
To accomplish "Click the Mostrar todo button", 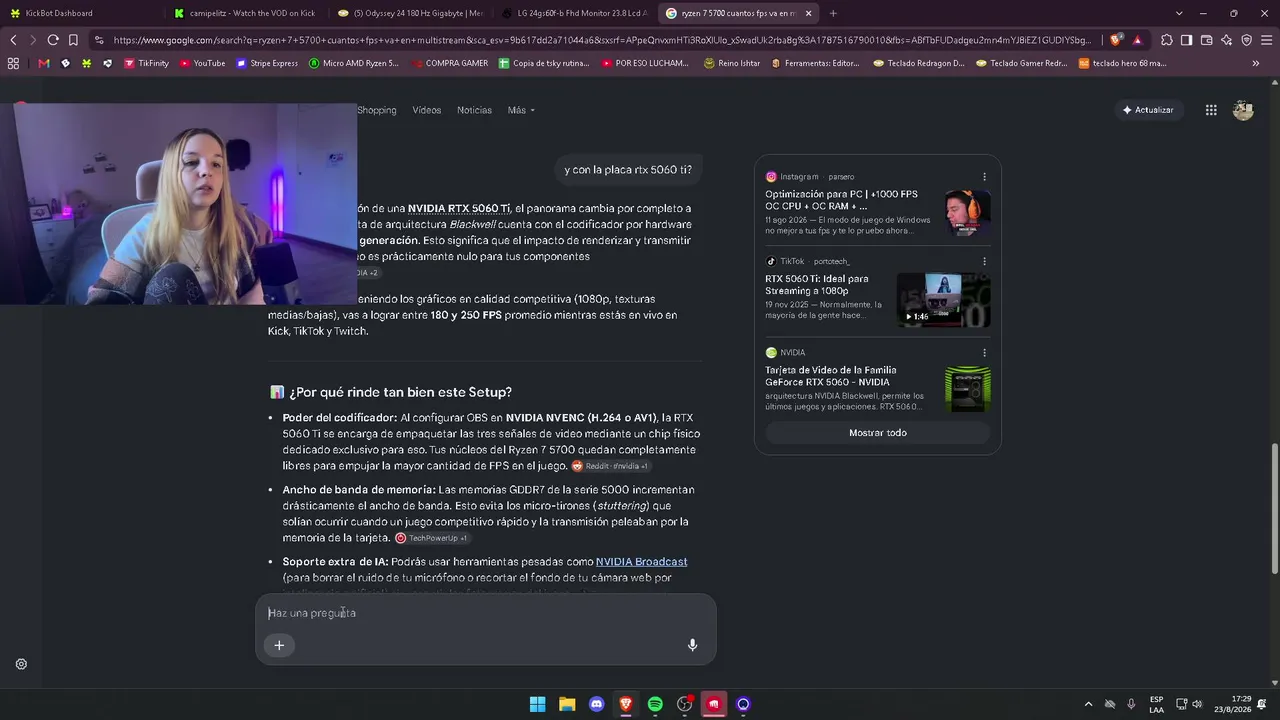I will click(878, 433).
